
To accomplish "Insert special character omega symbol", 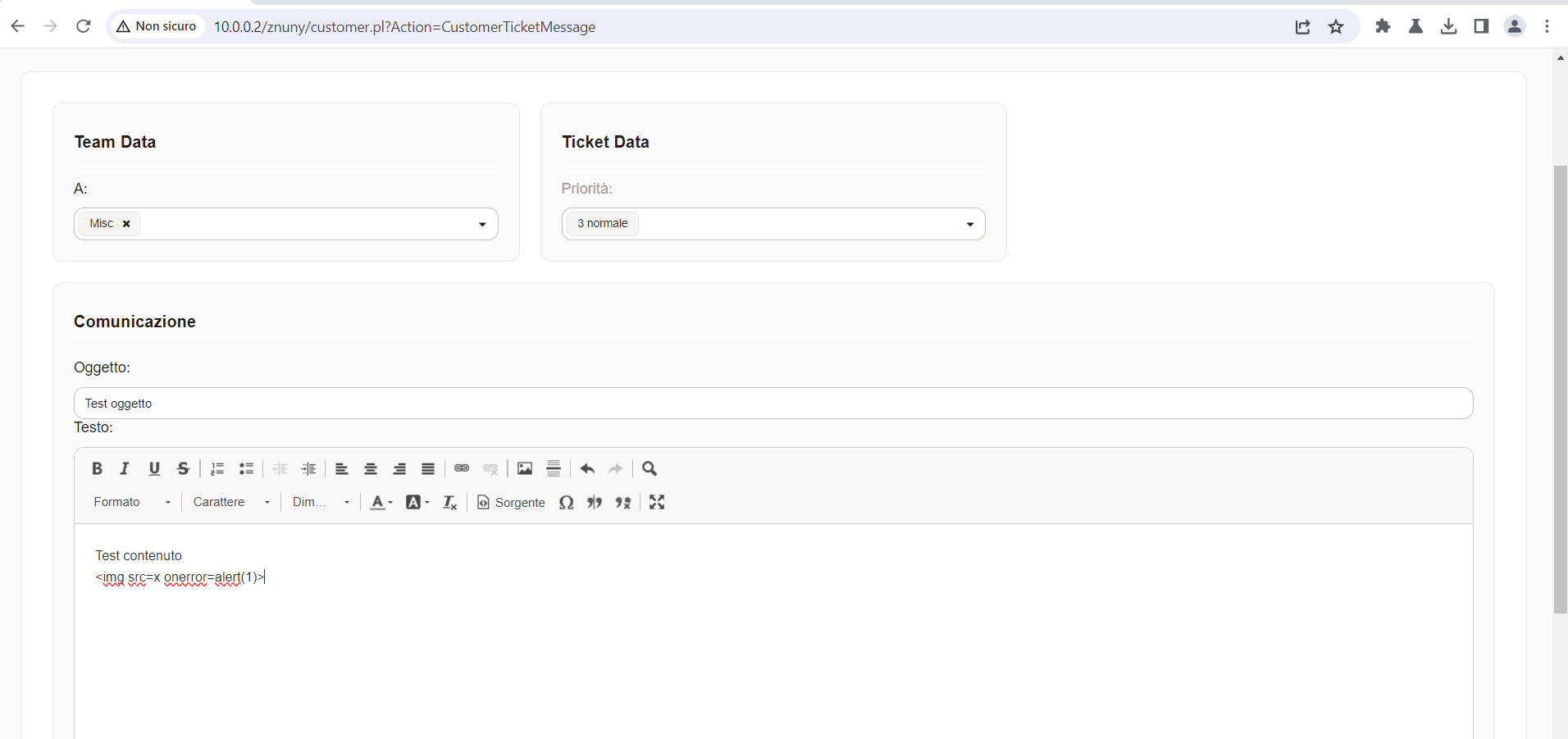I will point(566,502).
